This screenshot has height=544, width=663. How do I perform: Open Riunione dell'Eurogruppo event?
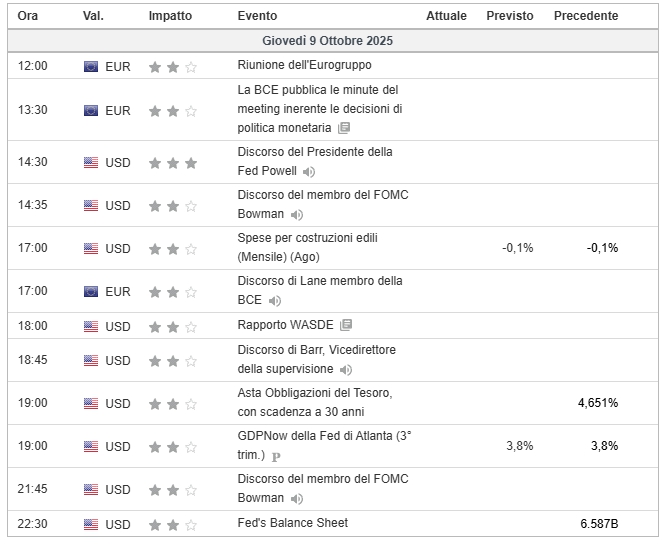(x=304, y=66)
